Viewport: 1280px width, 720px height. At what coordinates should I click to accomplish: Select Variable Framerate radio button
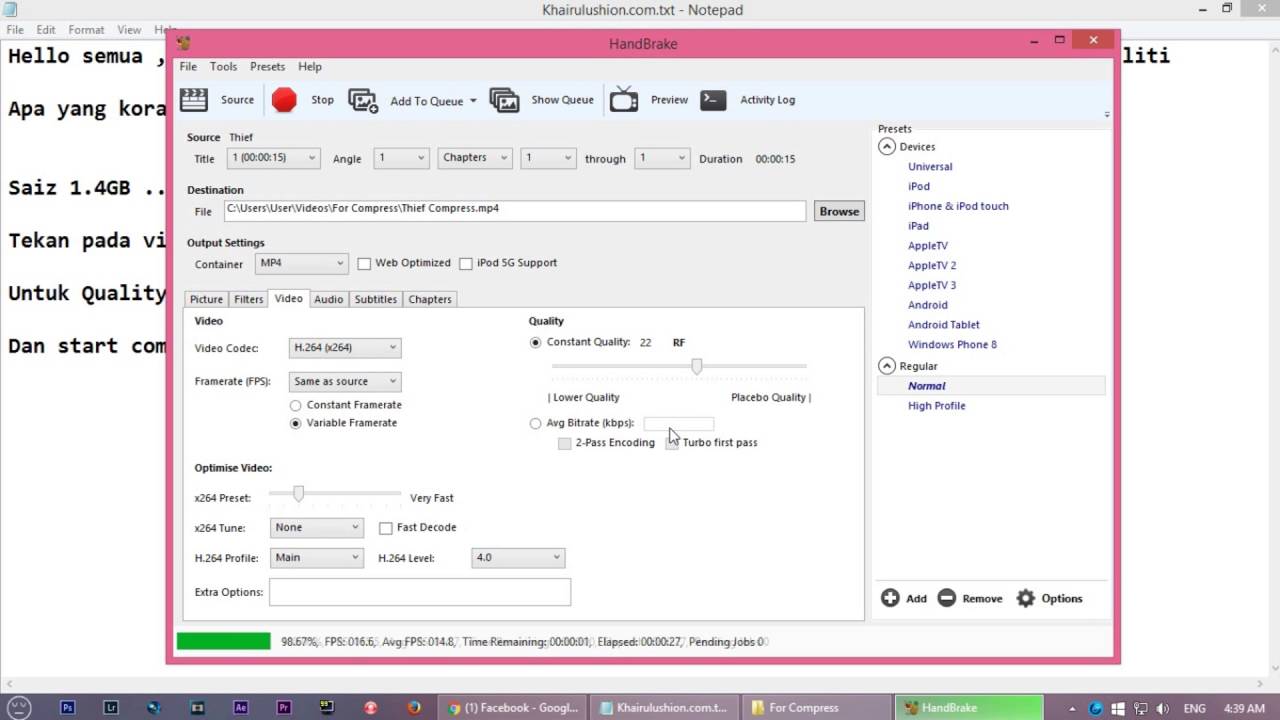[x=295, y=423]
